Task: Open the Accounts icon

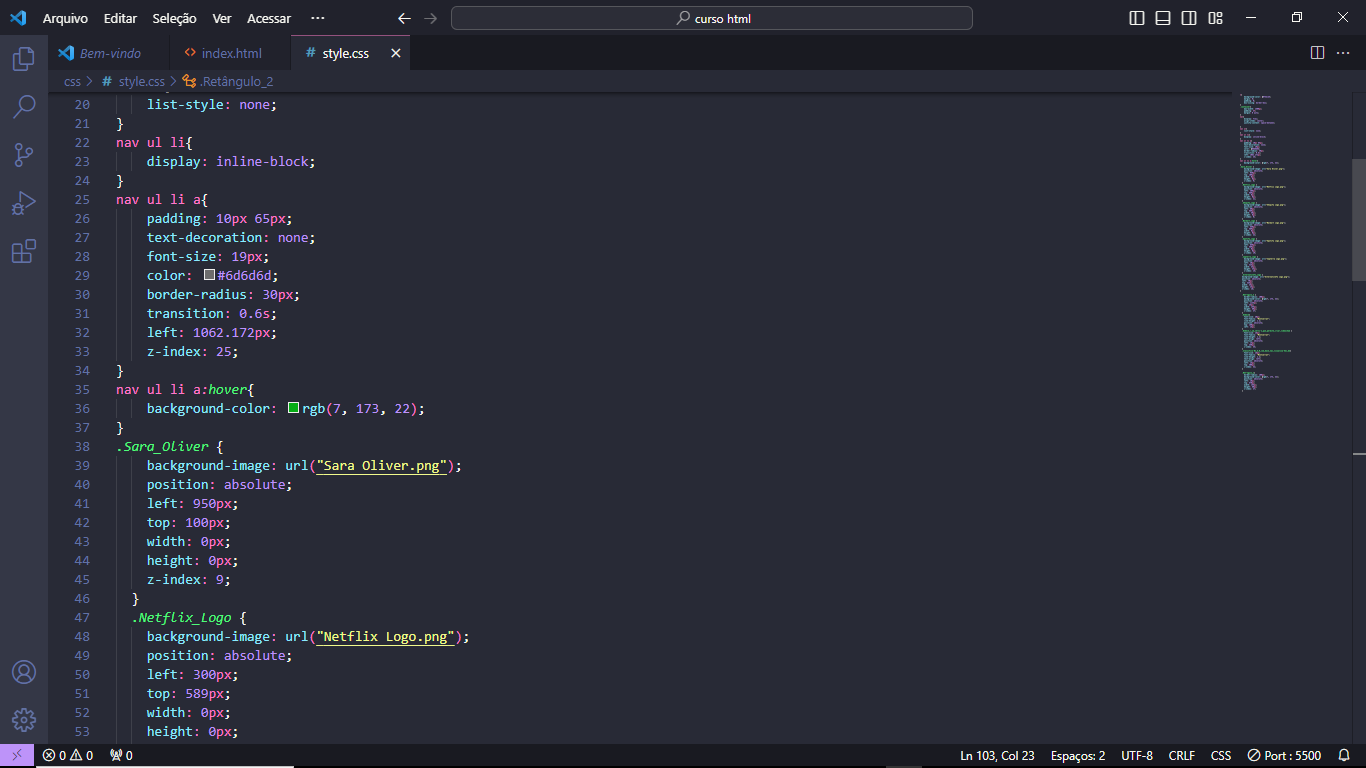Action: (x=24, y=672)
